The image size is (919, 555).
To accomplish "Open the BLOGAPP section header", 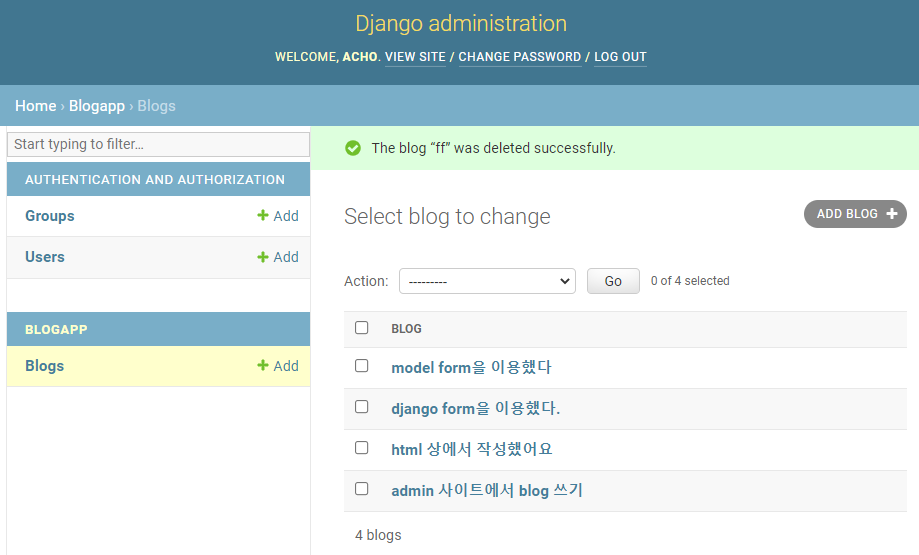I will click(56, 329).
